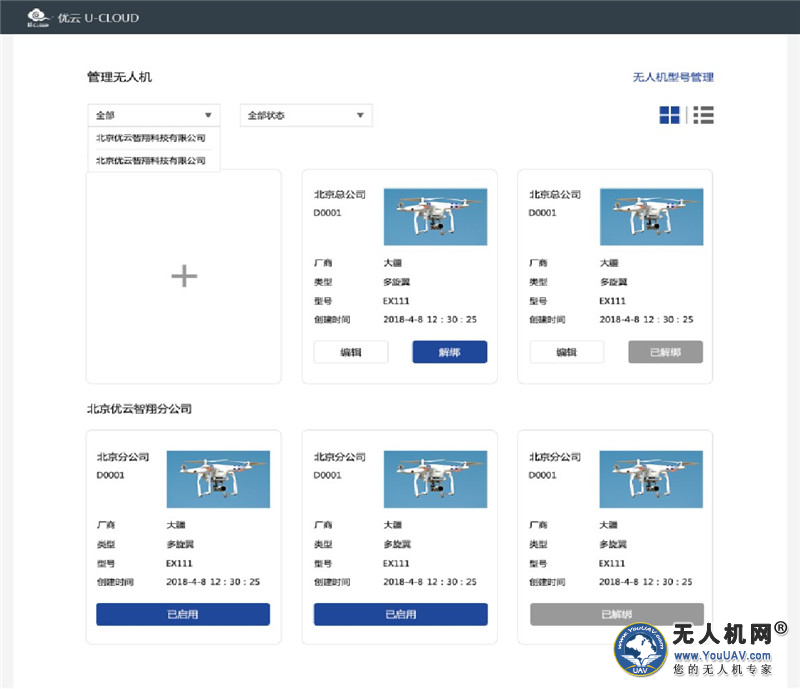Switch to list view layout icon
Screen dimensions: 800x689
coord(703,115)
